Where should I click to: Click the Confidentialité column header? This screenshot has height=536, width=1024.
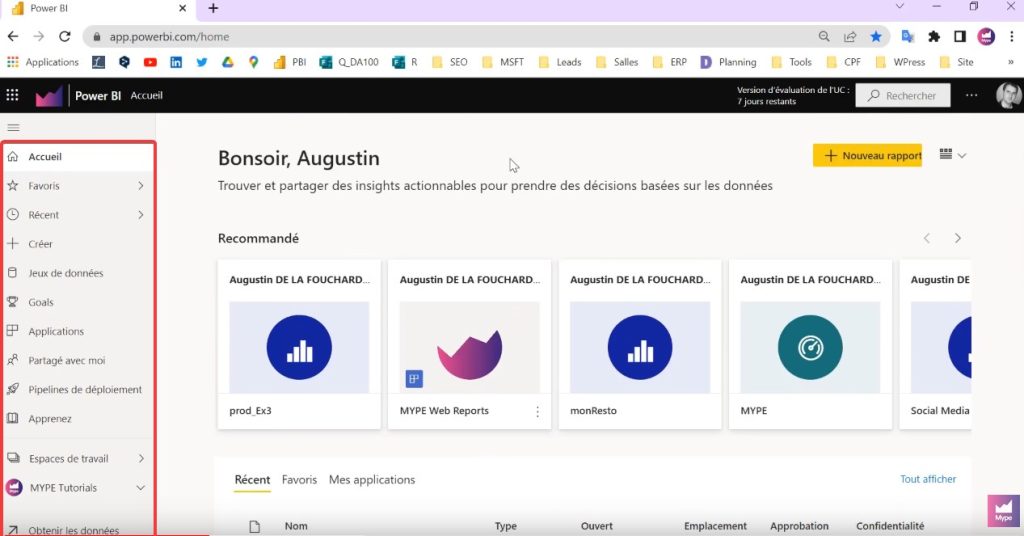(890, 526)
